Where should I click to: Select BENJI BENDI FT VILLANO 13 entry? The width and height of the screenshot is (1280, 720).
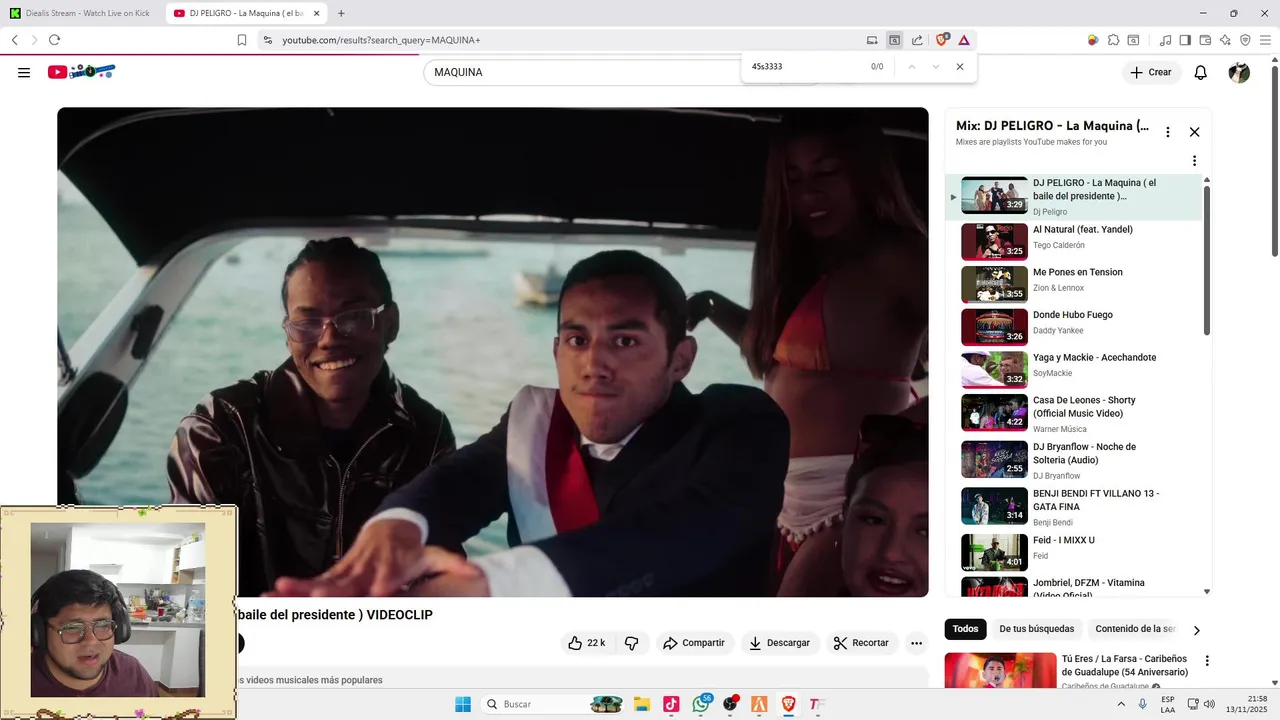point(1075,506)
